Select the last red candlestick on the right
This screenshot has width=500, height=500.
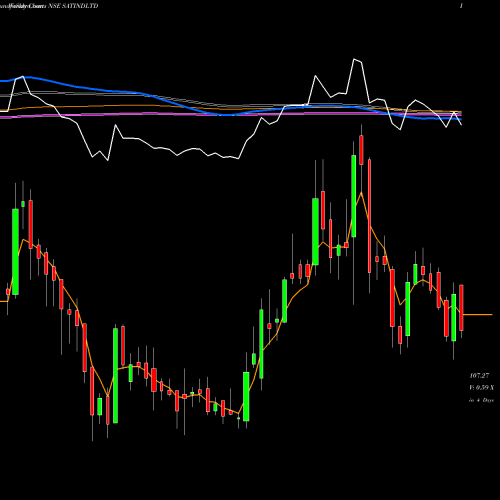461,308
